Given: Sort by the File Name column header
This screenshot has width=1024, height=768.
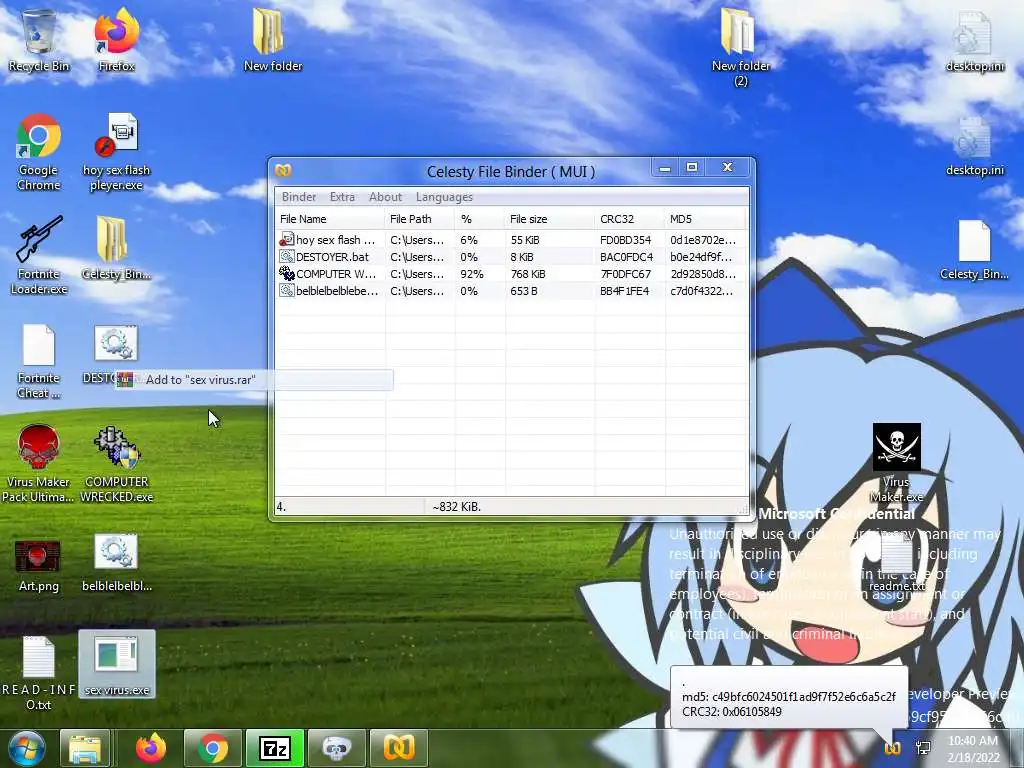Looking at the screenshot, I should coord(330,219).
